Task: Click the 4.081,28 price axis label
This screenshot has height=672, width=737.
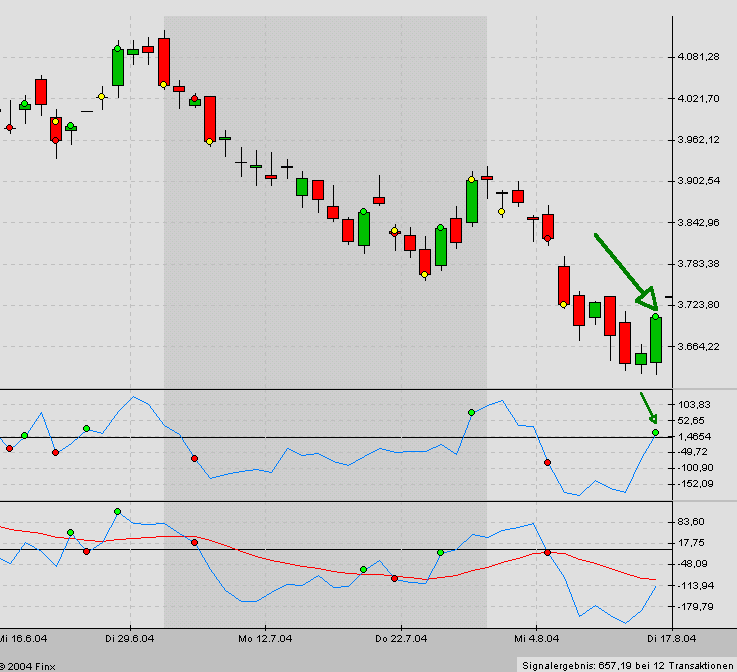Action: pyautogui.click(x=698, y=56)
